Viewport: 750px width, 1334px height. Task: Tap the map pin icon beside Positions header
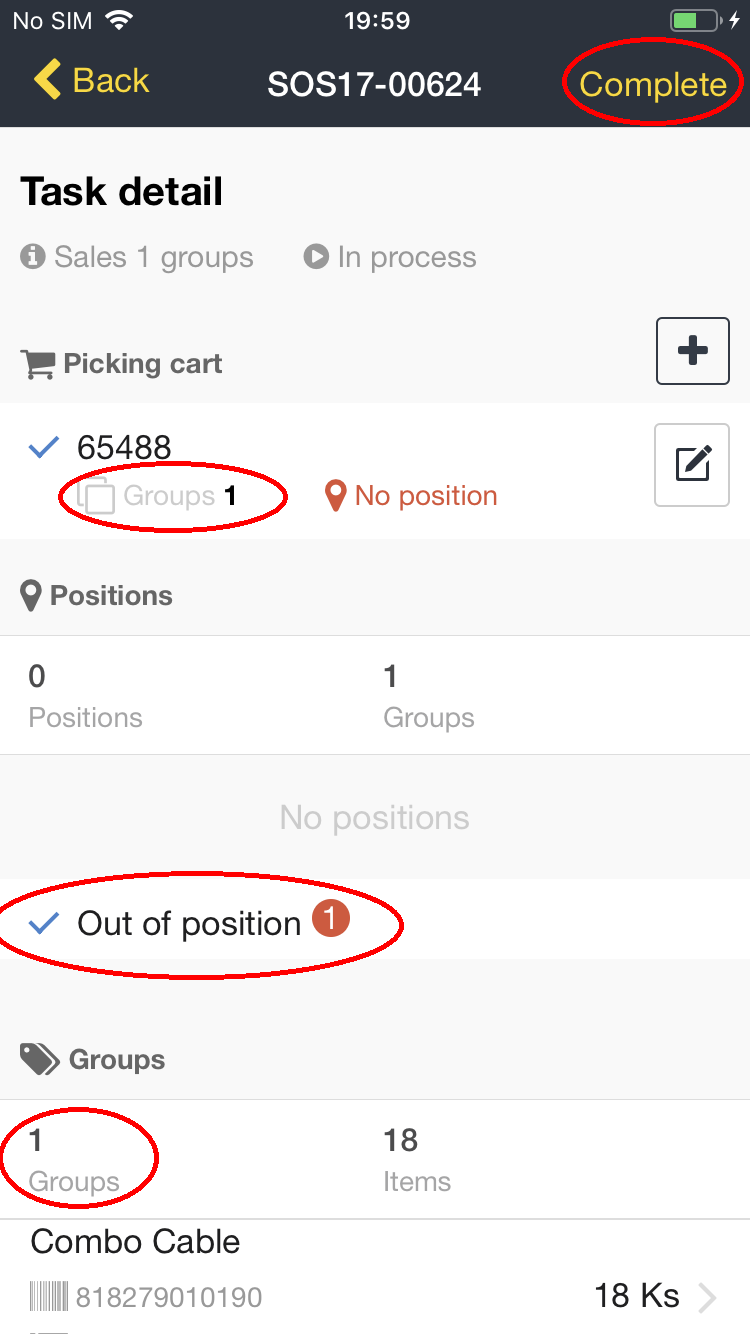[32, 596]
